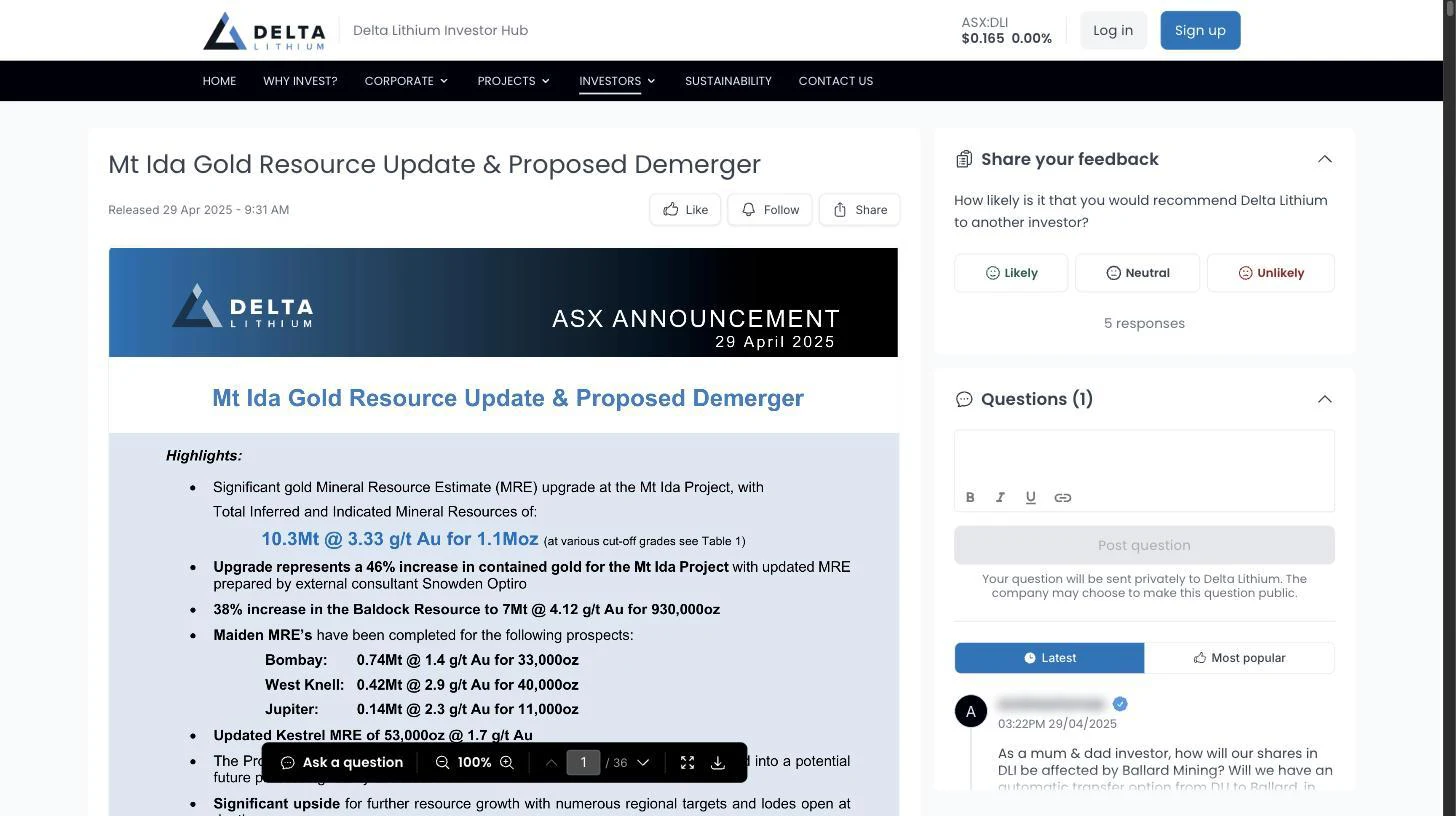Collapse the Questions panel
This screenshot has height=816, width=1456.
pos(1324,399)
